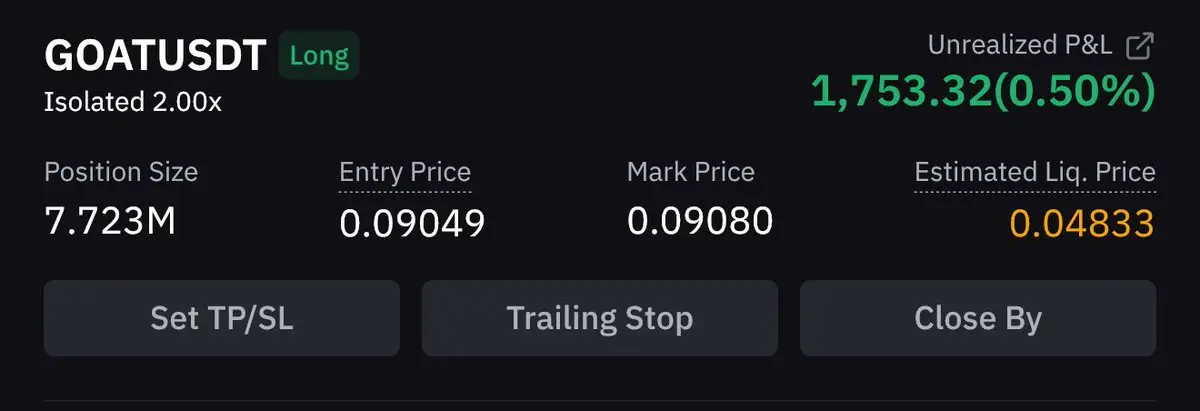
Task: Click the 1,753.32(0.50%) profit value
Action: pyautogui.click(x=983, y=92)
